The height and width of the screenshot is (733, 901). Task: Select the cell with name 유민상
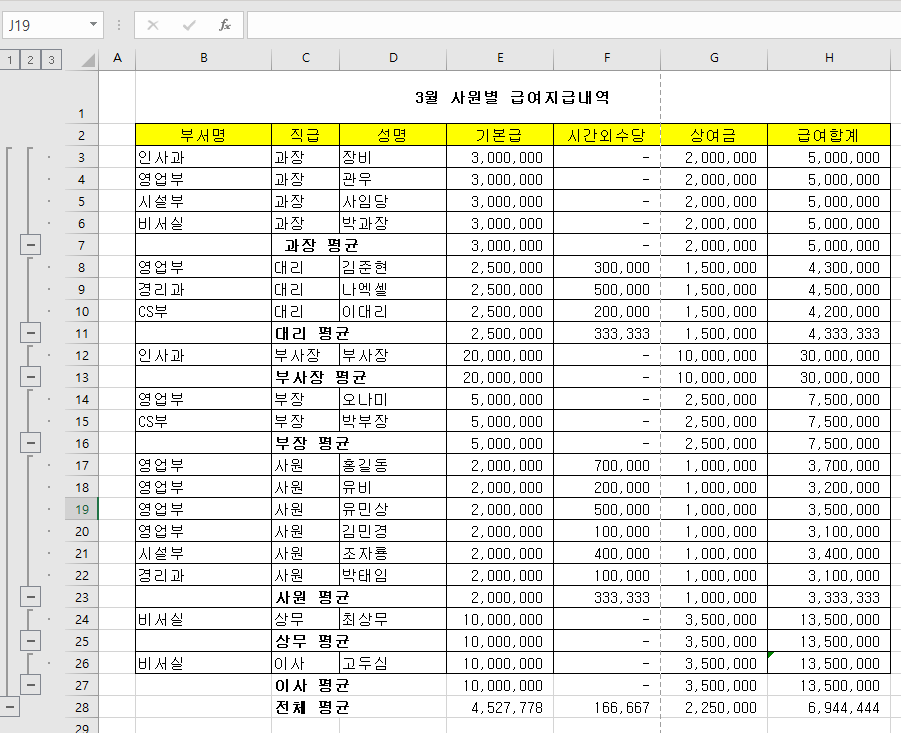click(393, 510)
